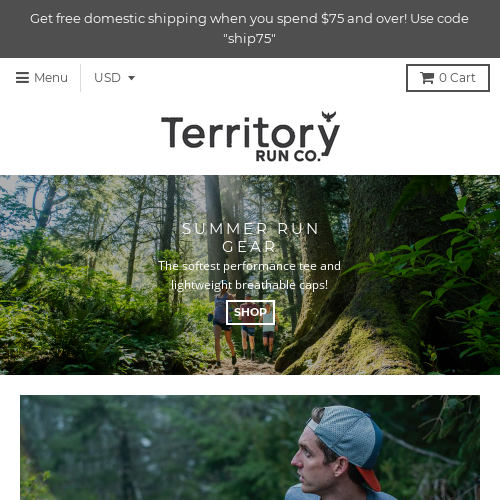Select the Summer Run Gear heading

coord(250,238)
